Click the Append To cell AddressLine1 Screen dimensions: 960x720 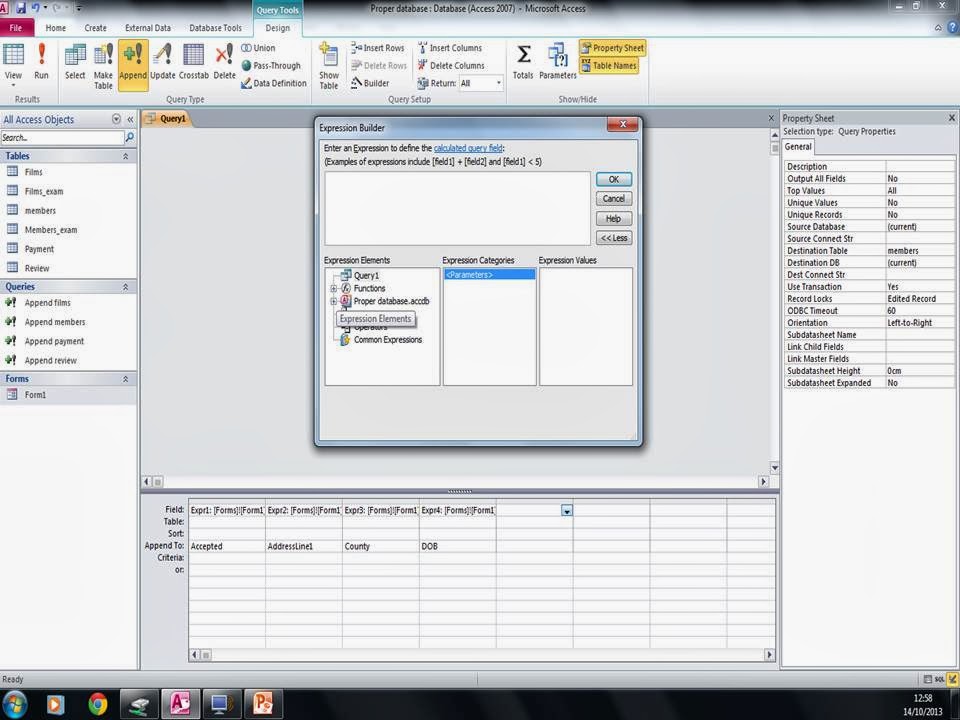[x=304, y=546]
